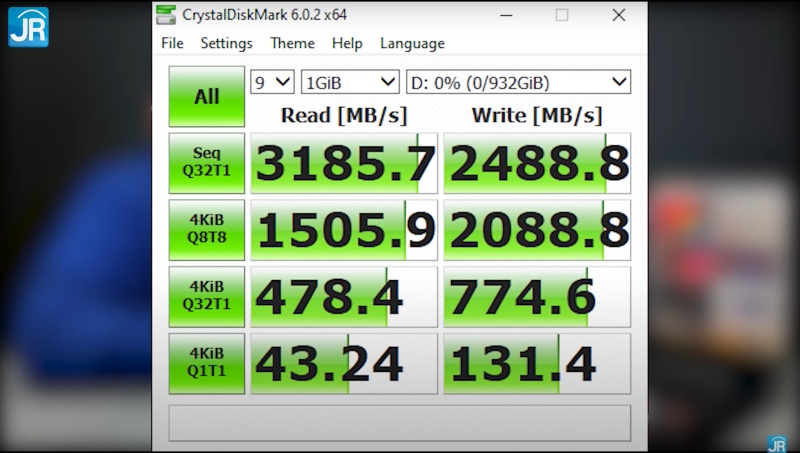
Task: Start the 4KiB Q32T1 test
Action: [x=207, y=297]
